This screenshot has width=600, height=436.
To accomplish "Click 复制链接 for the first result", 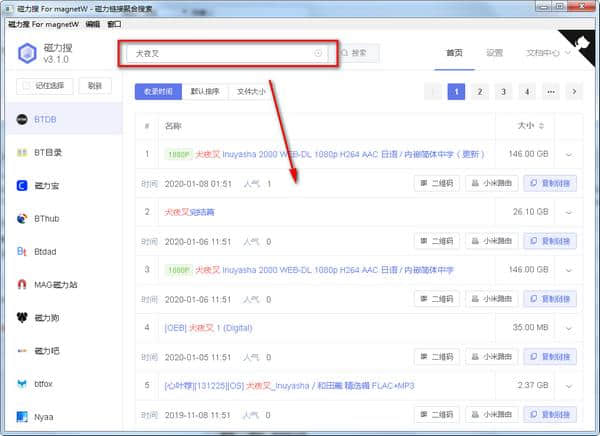I will (x=551, y=184).
